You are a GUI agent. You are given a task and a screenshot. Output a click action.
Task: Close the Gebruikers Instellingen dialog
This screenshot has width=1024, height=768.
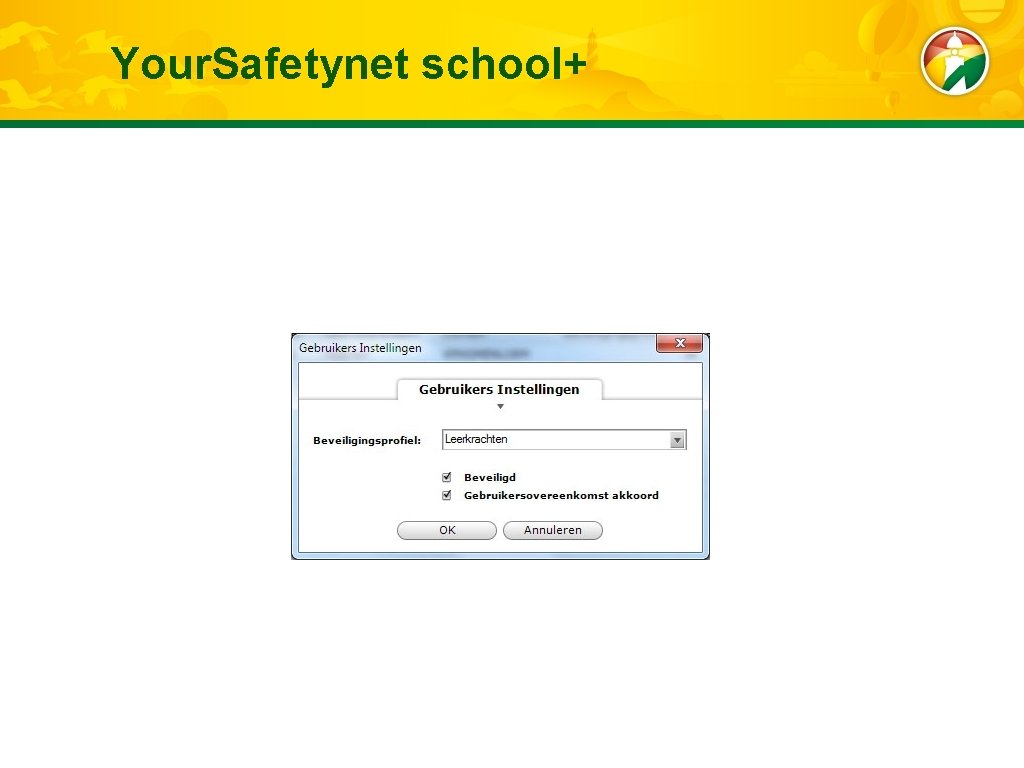coord(679,343)
